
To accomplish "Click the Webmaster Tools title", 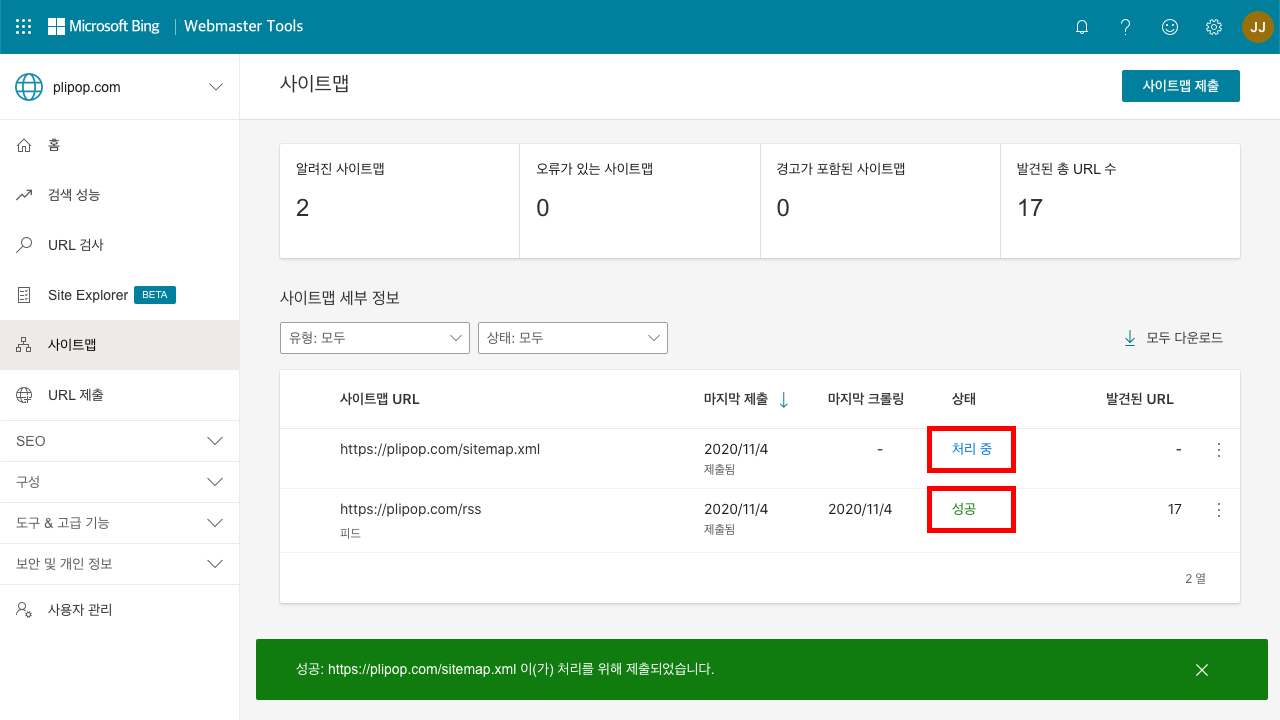I will pos(244,27).
